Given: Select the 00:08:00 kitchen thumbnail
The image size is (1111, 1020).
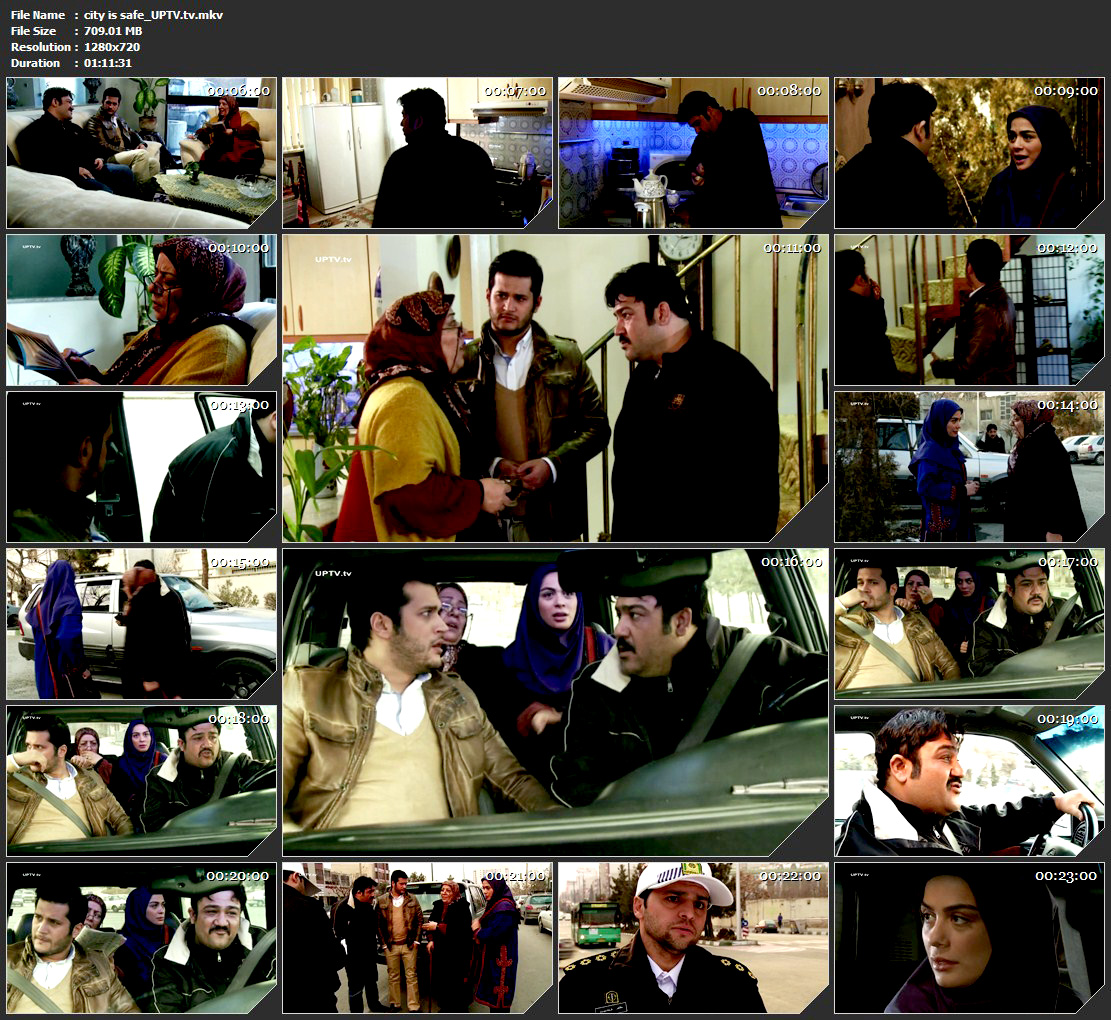Looking at the screenshot, I should (693, 153).
